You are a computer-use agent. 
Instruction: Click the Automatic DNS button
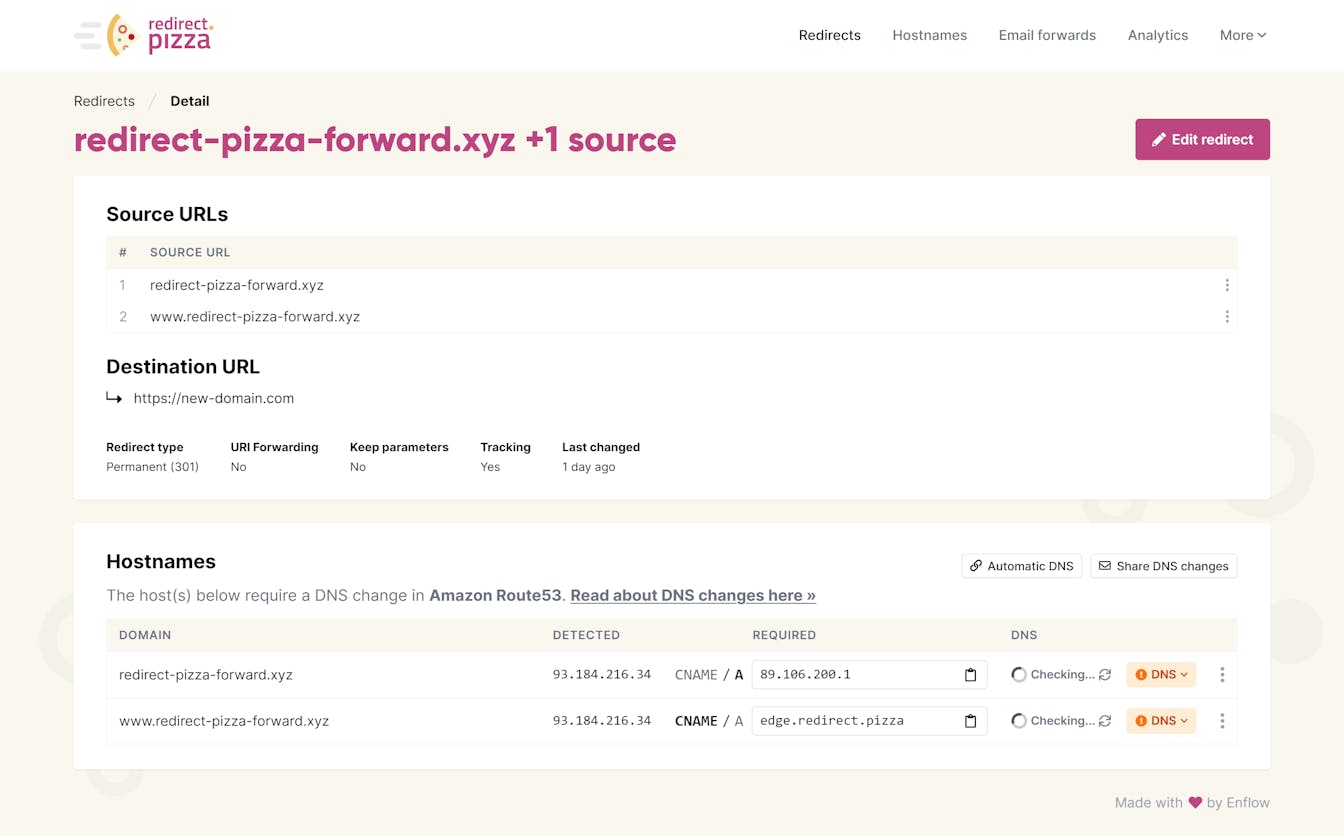(1021, 566)
